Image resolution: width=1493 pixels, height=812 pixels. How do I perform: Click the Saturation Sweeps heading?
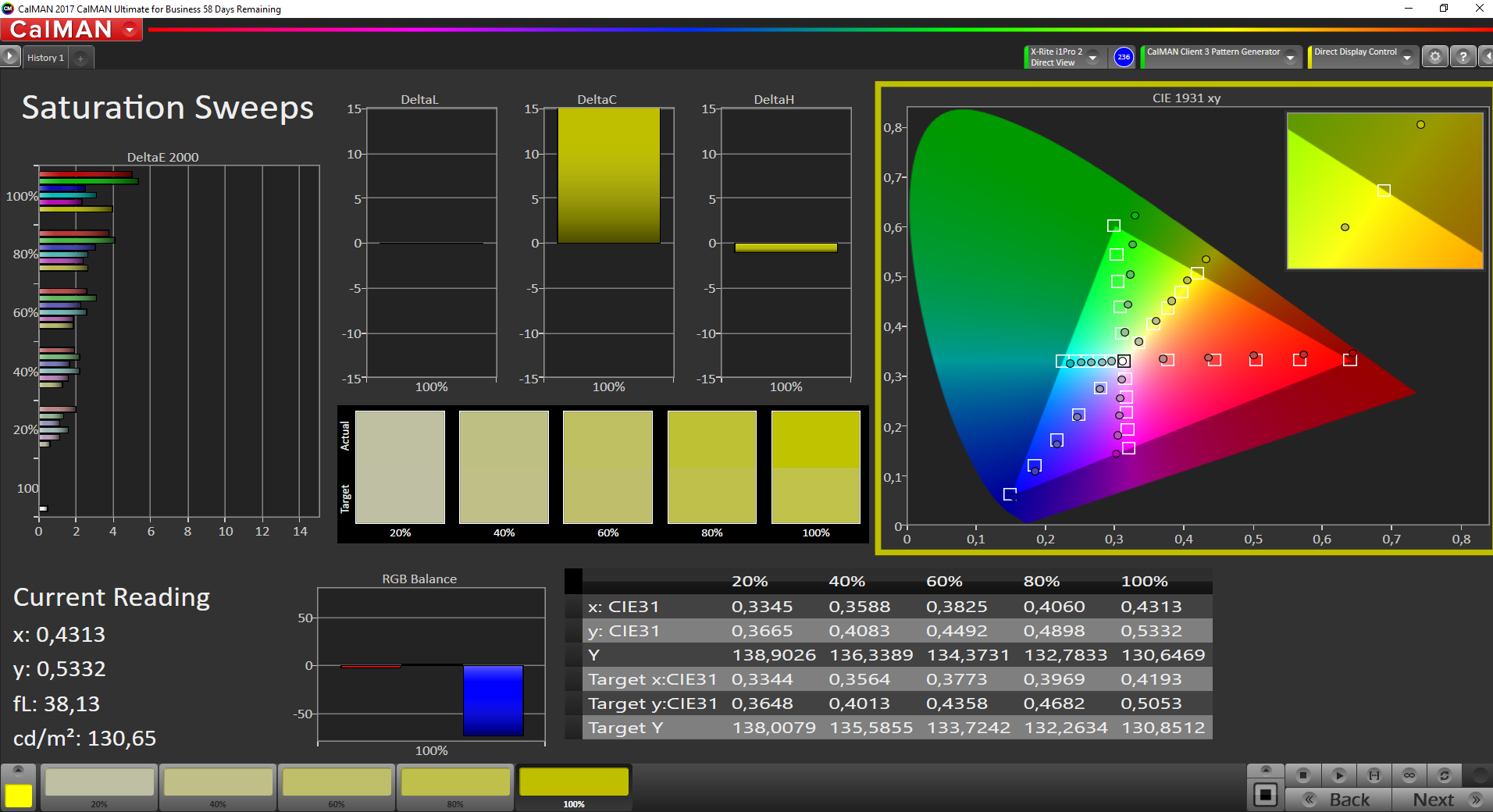point(168,108)
